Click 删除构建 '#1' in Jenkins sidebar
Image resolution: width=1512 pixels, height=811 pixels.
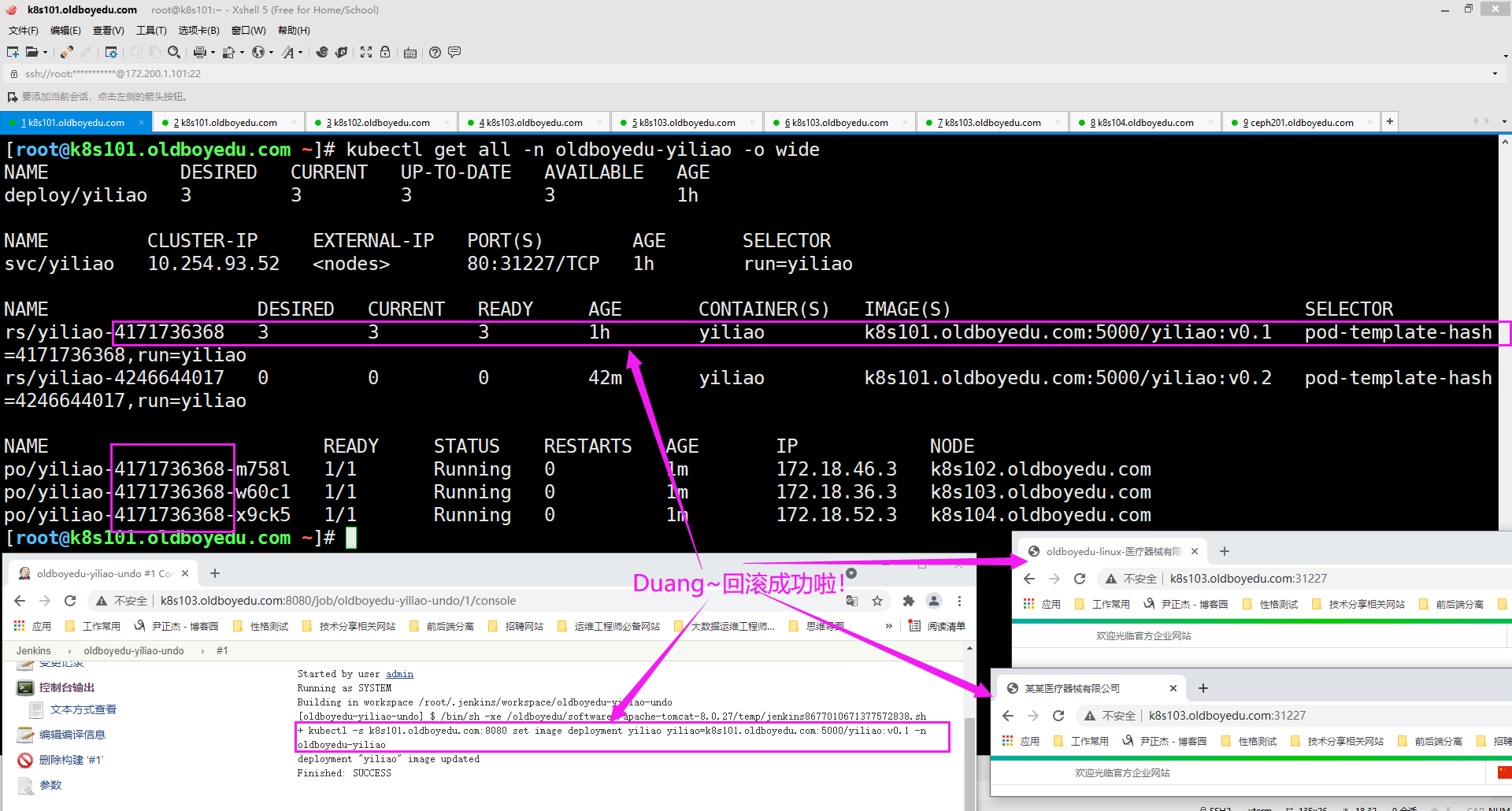71,760
